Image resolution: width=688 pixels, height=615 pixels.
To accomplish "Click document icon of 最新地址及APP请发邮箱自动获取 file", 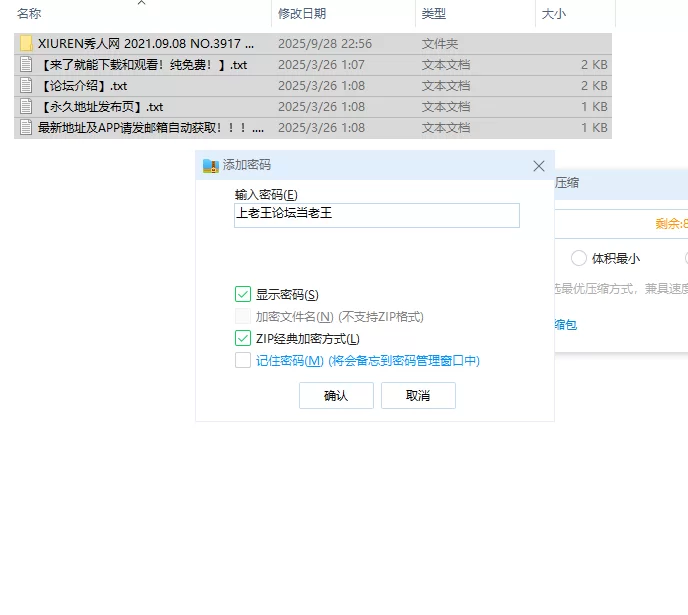I will [x=26, y=128].
